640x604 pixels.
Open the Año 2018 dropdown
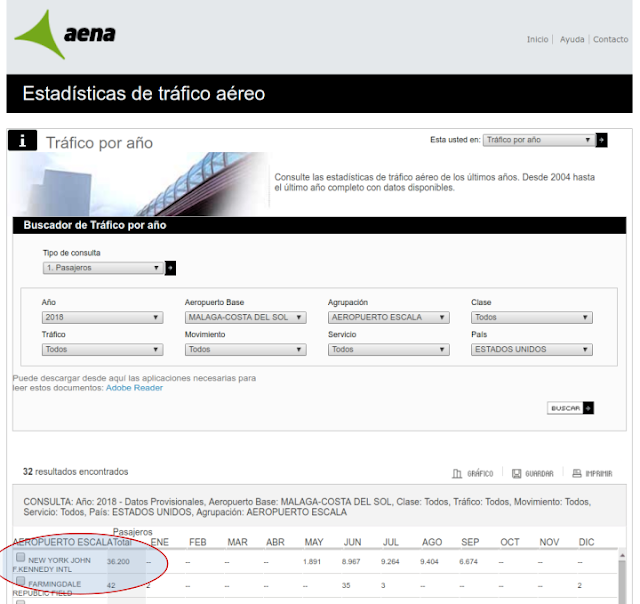click(x=102, y=318)
